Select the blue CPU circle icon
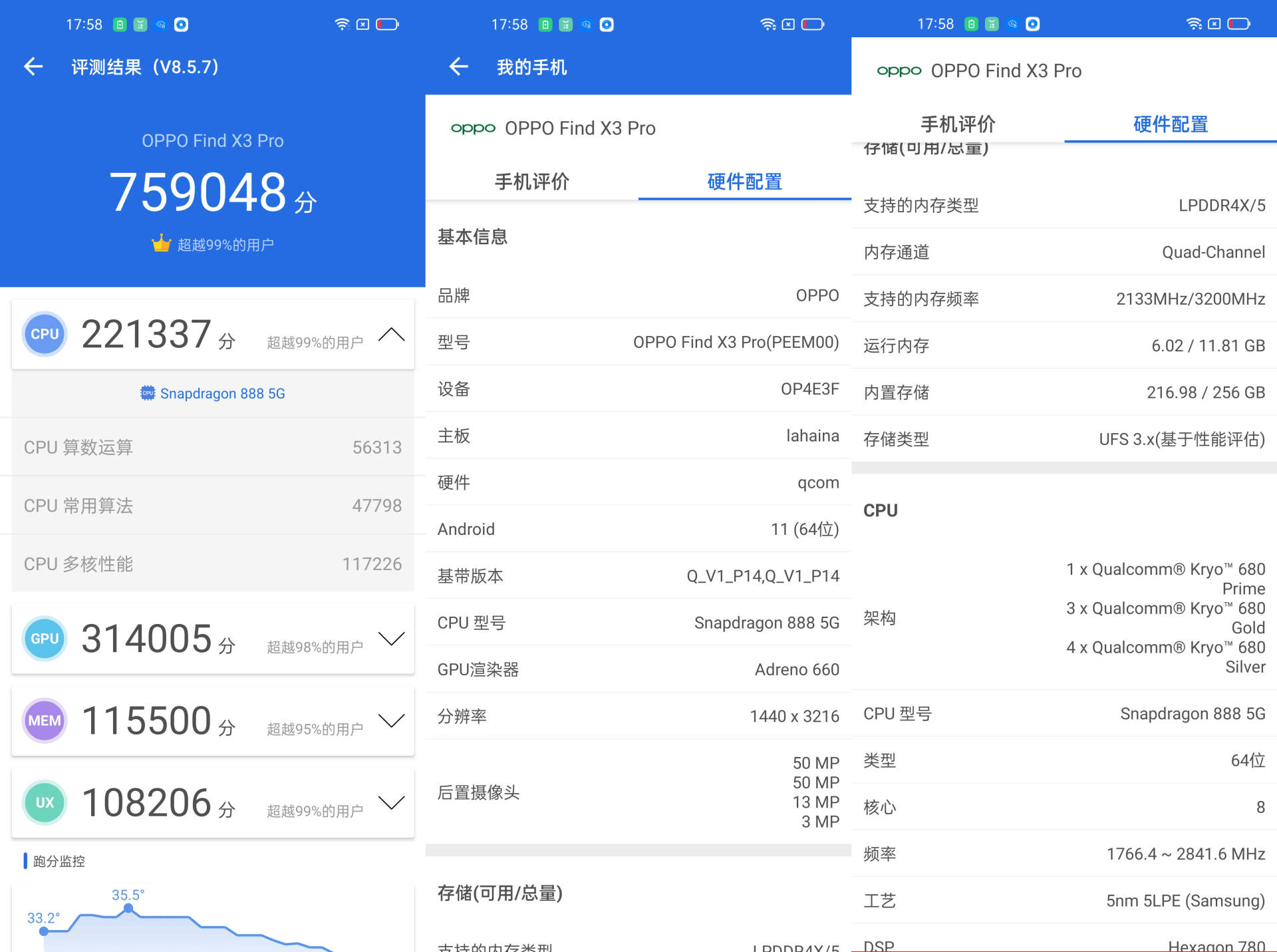 (44, 335)
